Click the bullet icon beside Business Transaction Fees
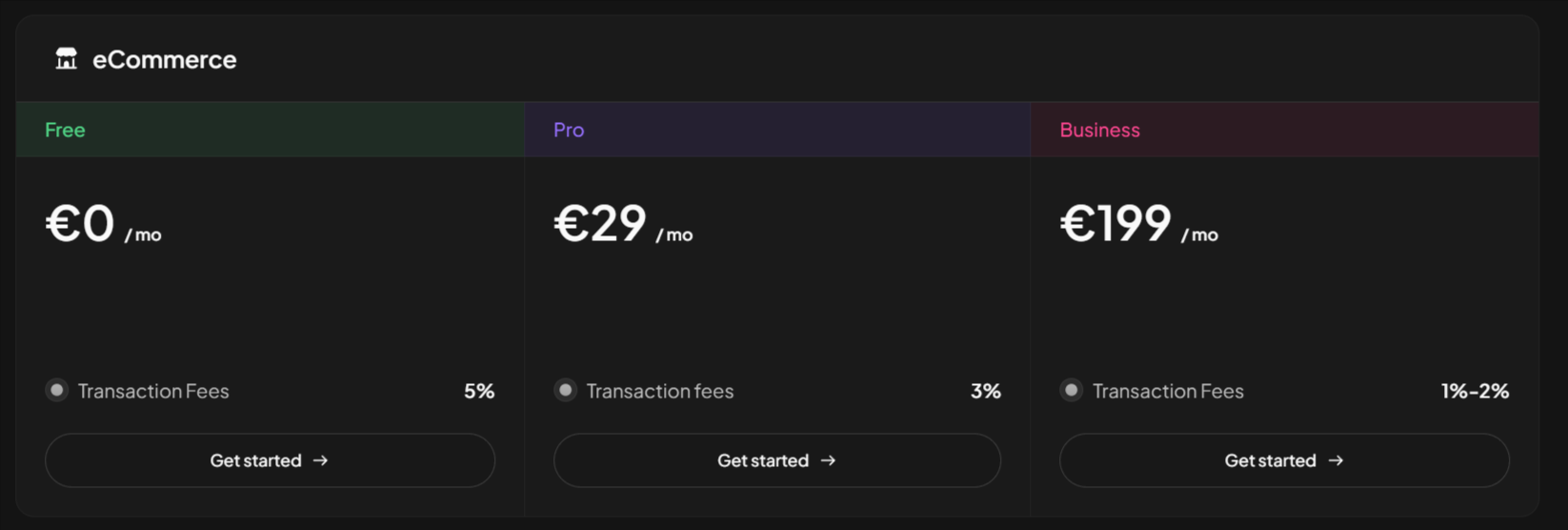 point(1072,390)
